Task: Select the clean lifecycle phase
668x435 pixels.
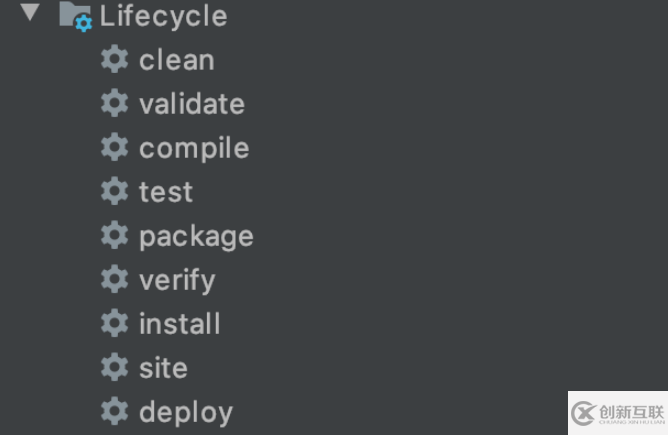Action: pyautogui.click(x=177, y=60)
